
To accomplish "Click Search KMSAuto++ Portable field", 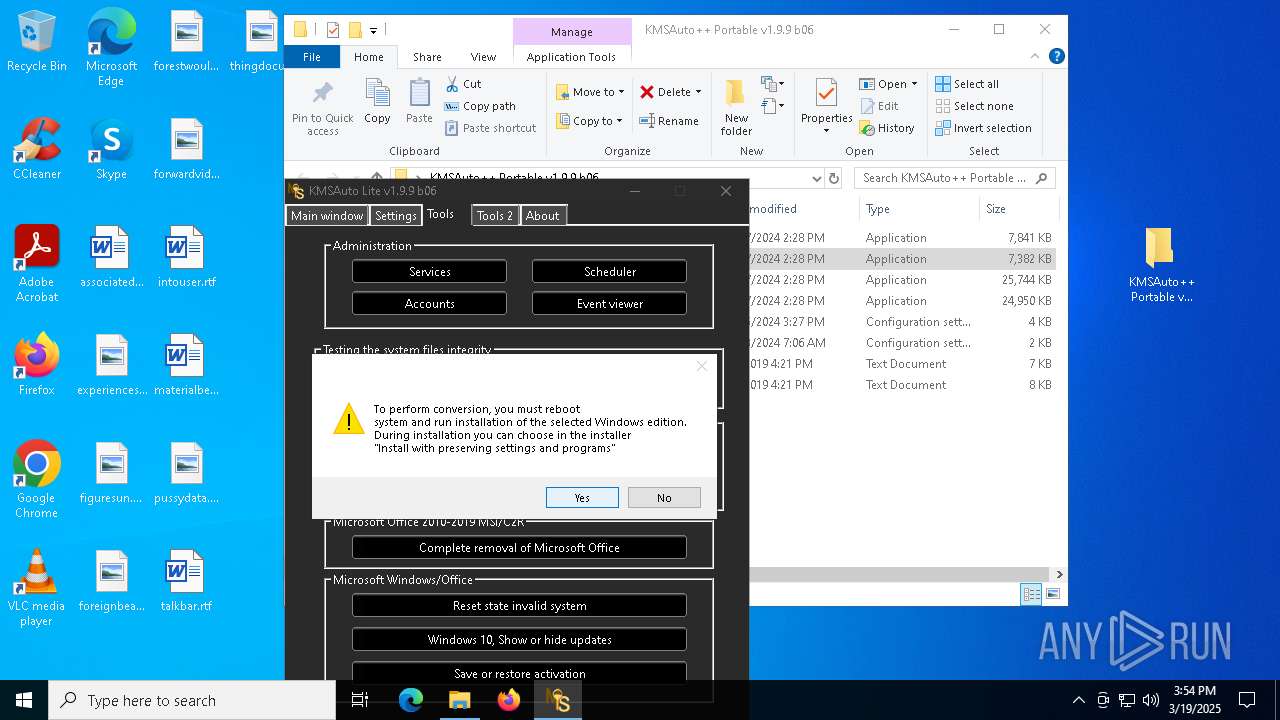I will pos(955,178).
